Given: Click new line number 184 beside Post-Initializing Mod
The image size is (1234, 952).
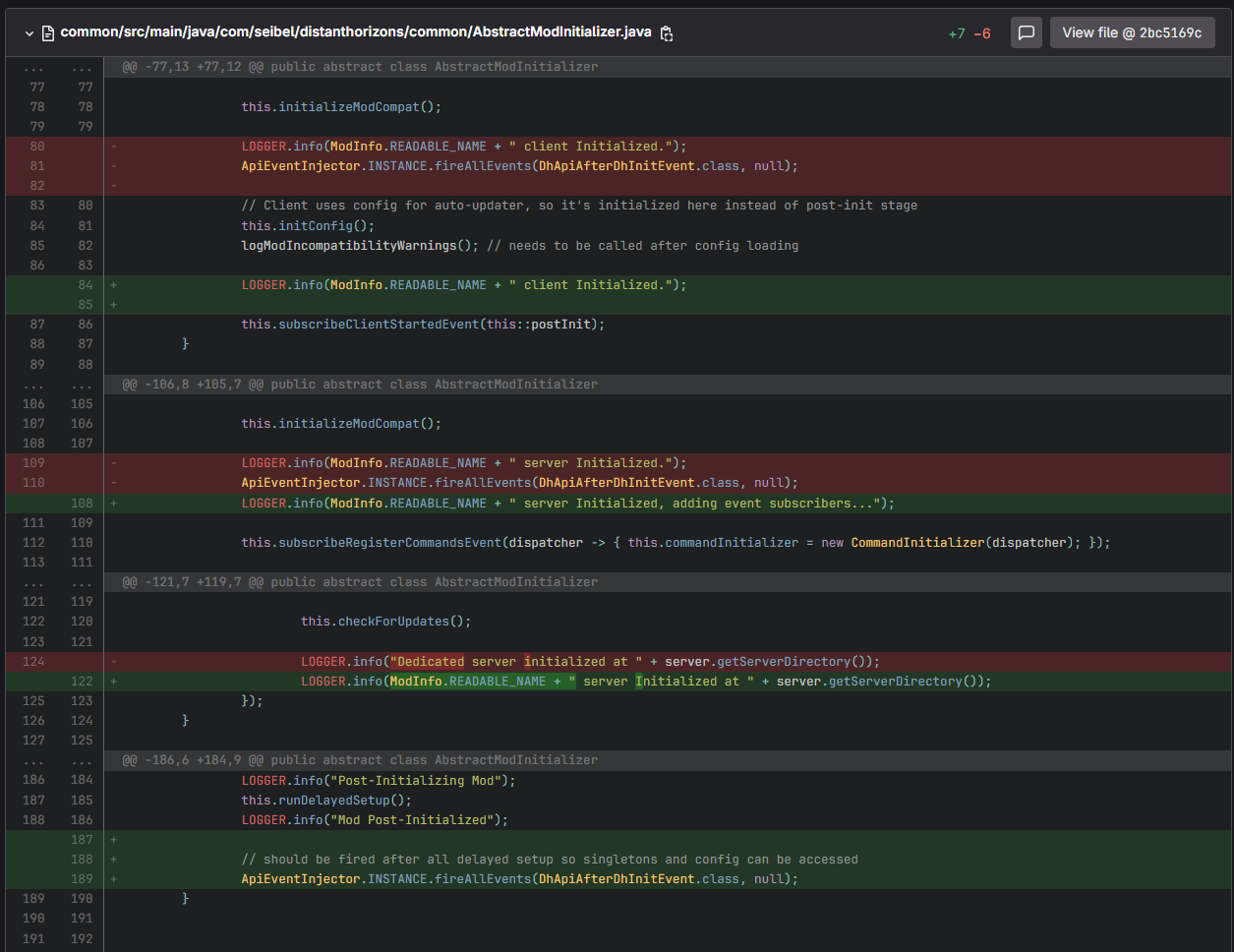Looking at the screenshot, I should pos(82,780).
